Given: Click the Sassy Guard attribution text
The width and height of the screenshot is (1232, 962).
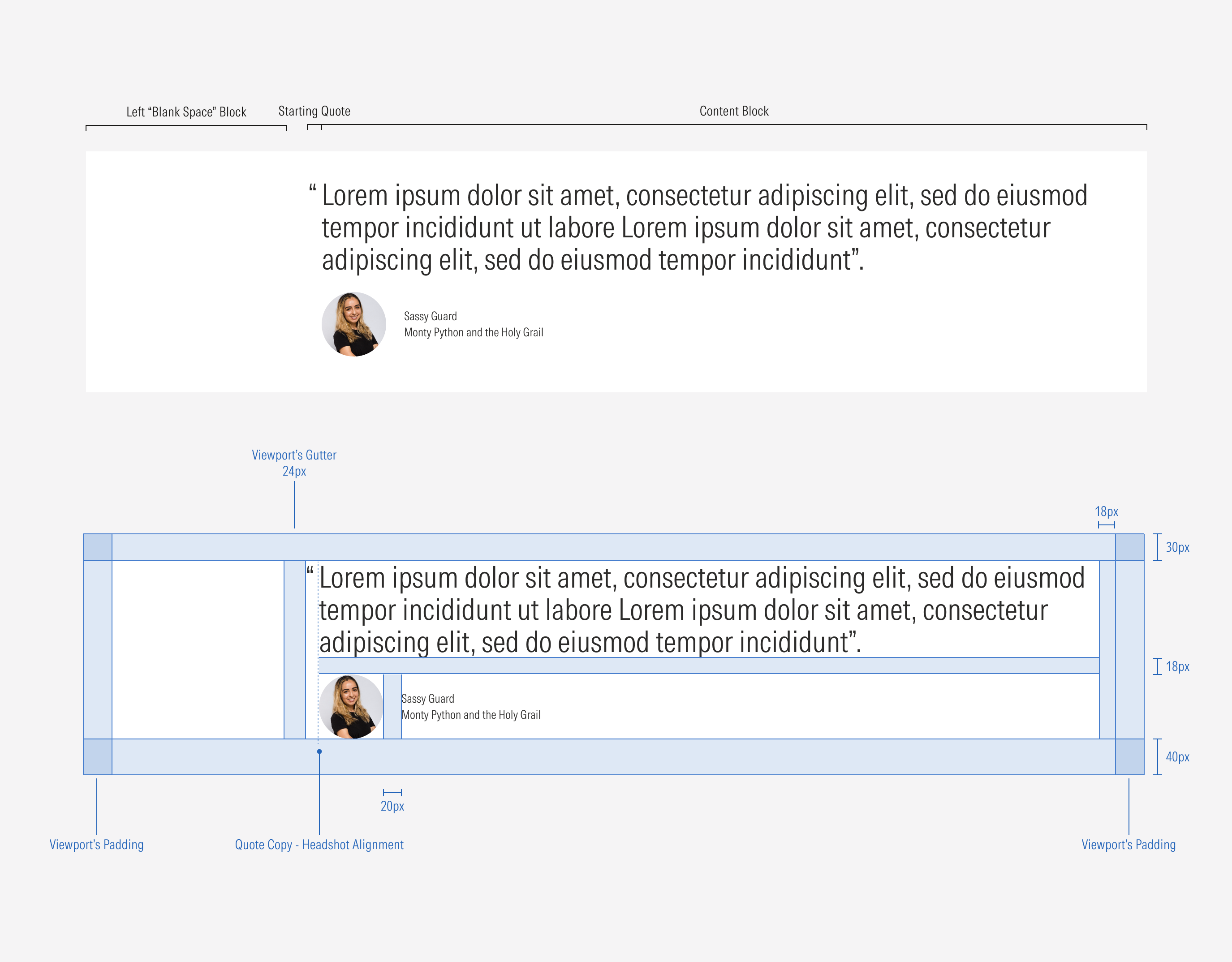Looking at the screenshot, I should coord(430,316).
